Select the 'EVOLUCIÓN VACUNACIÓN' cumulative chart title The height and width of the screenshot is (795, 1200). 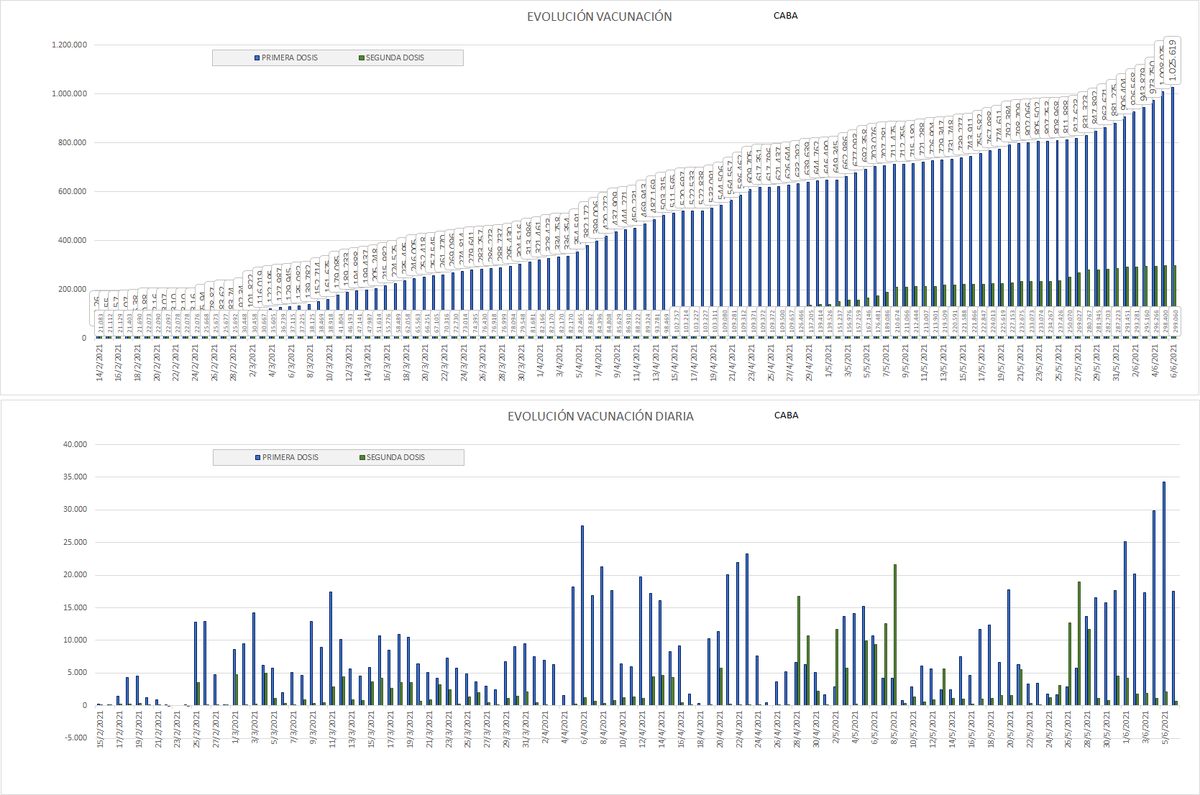[599, 17]
